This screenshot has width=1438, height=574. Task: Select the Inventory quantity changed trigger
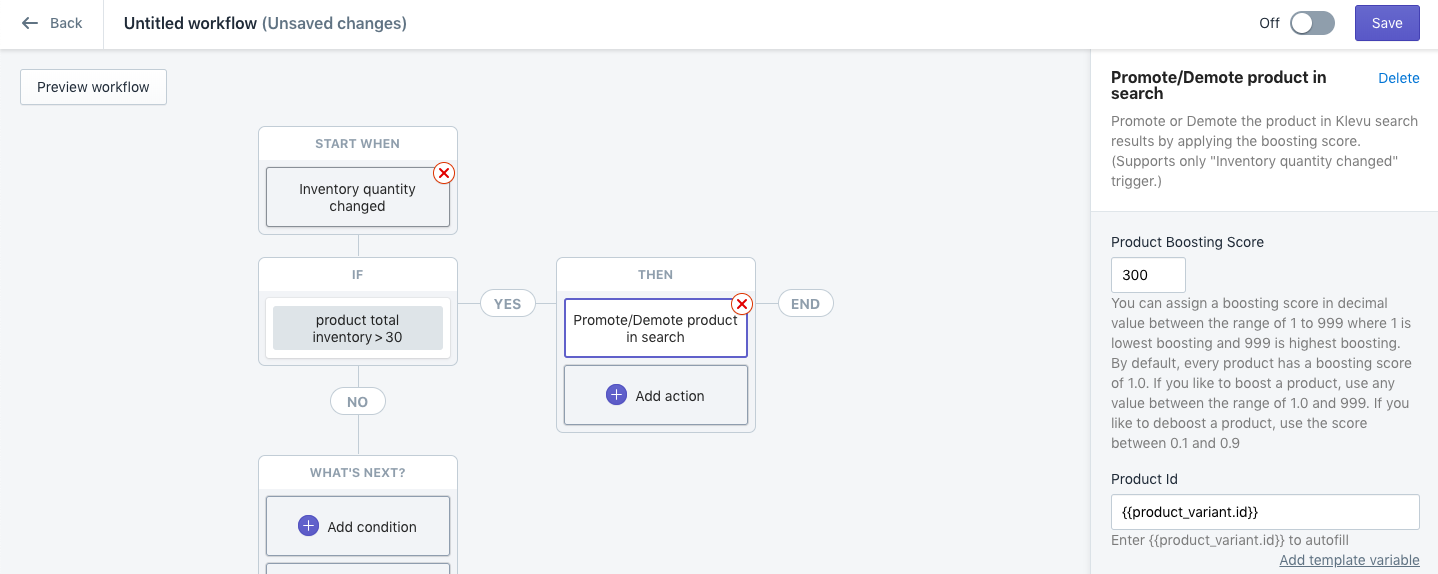[357, 198]
